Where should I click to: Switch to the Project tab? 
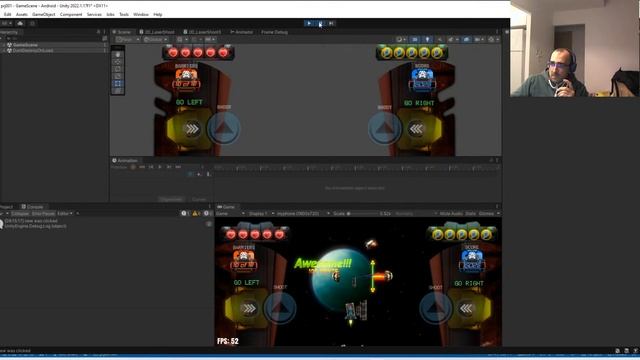point(7,207)
